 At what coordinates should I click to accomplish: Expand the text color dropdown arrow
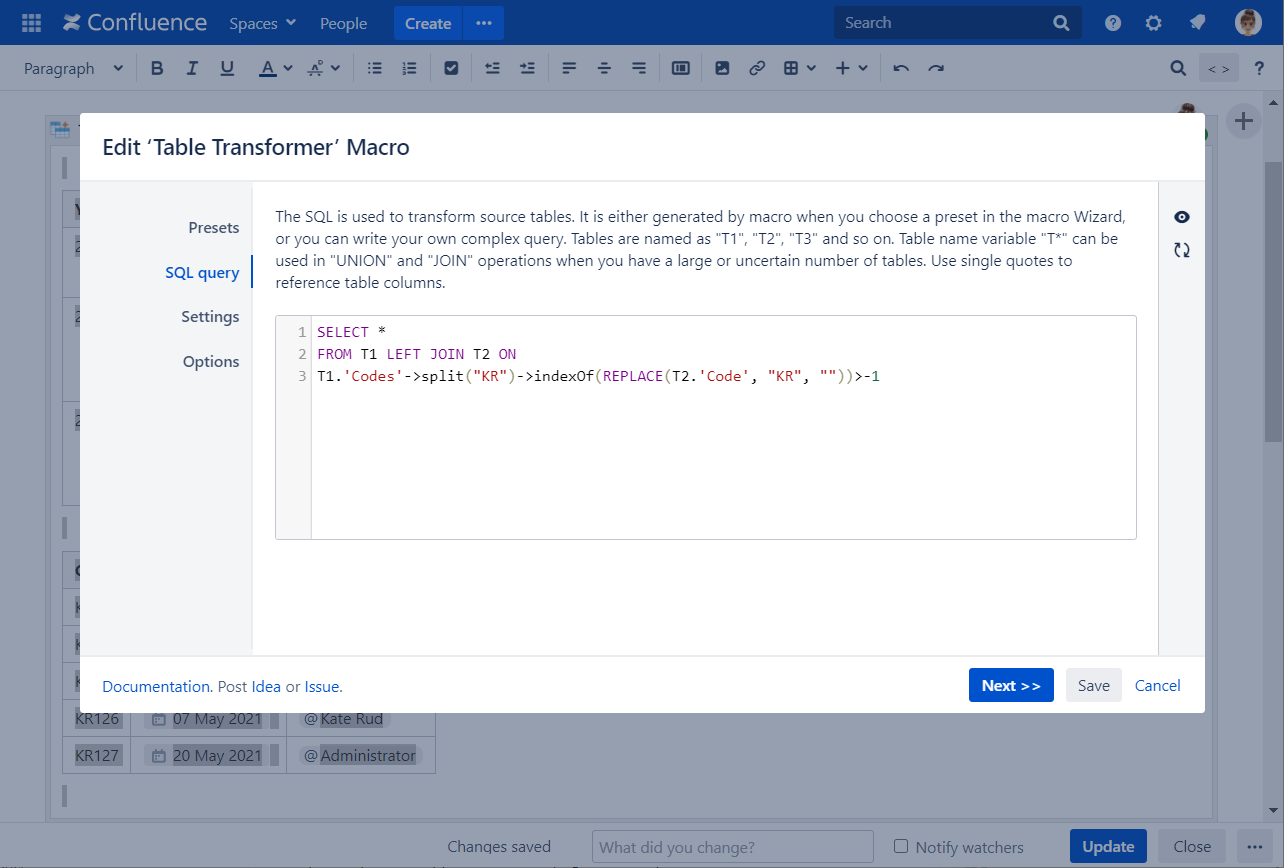coord(288,68)
